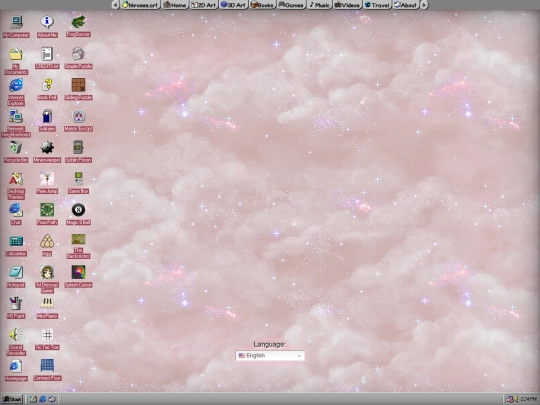Switch to the 2D Art tab
The height and width of the screenshot is (405, 540).
pyautogui.click(x=204, y=5)
